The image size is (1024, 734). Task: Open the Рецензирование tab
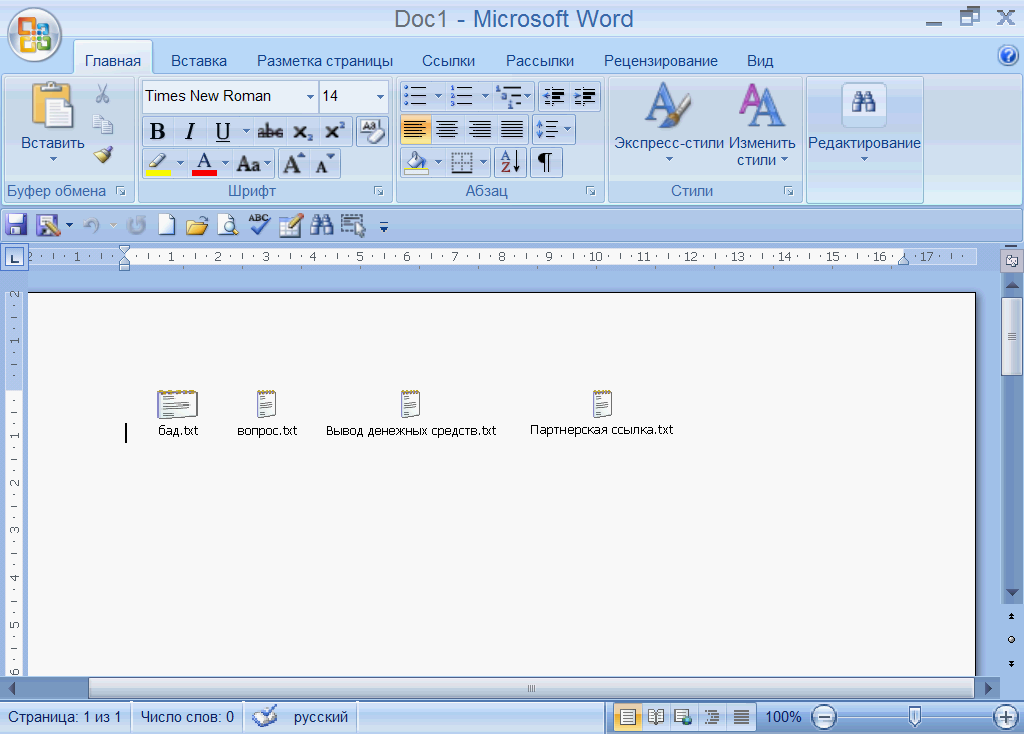point(660,61)
